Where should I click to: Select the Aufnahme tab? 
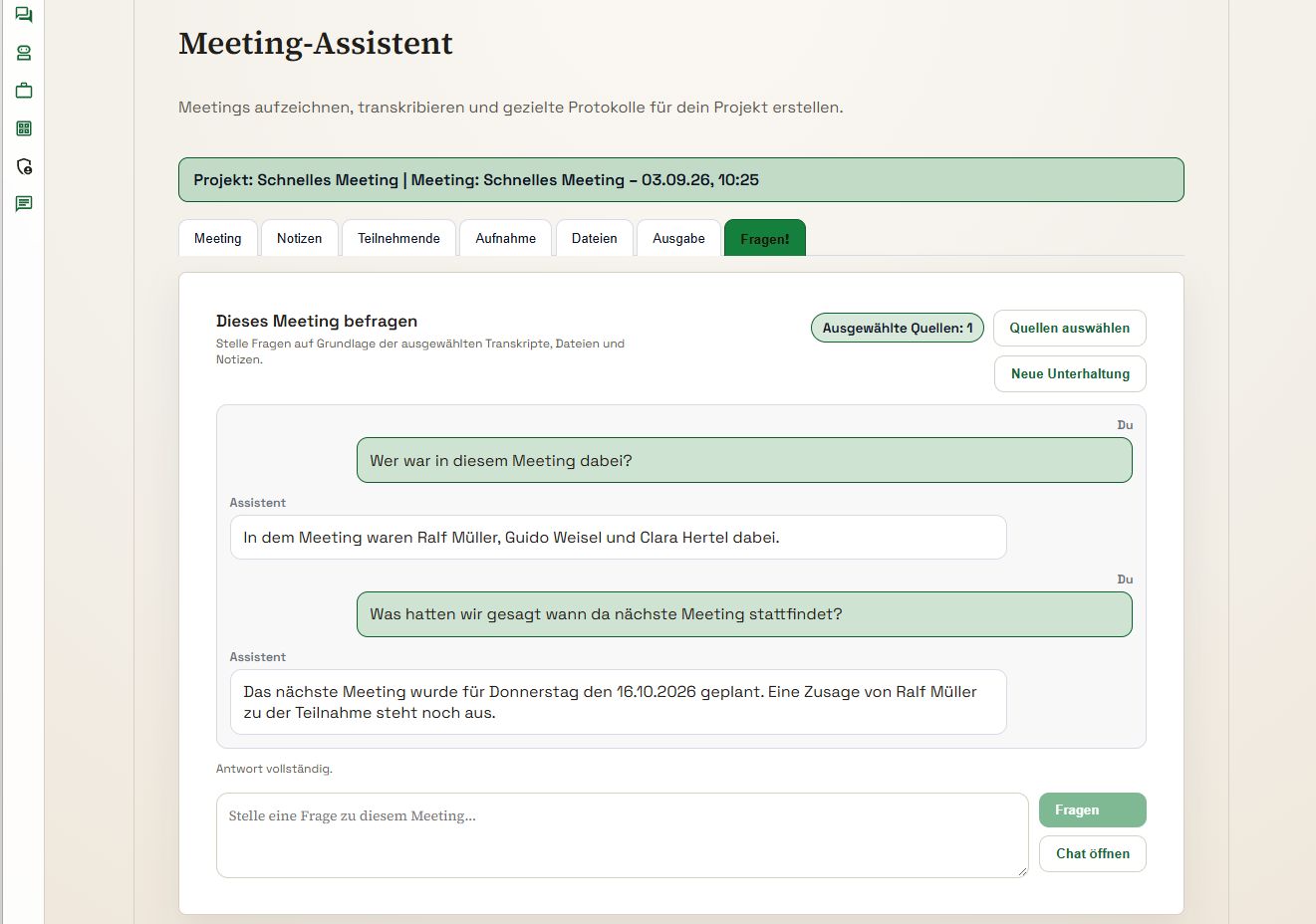coord(505,238)
